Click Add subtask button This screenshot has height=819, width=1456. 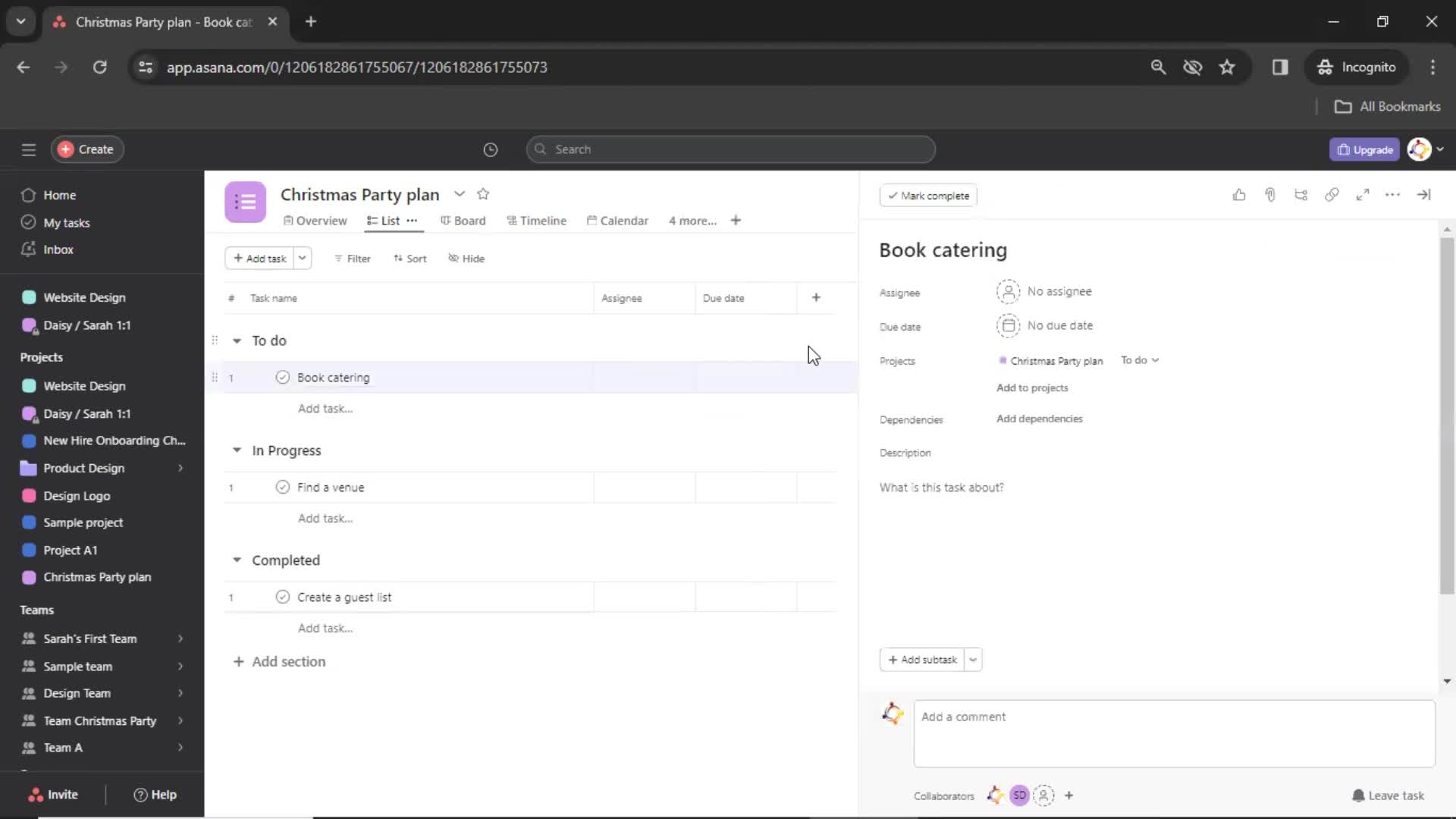(x=923, y=659)
